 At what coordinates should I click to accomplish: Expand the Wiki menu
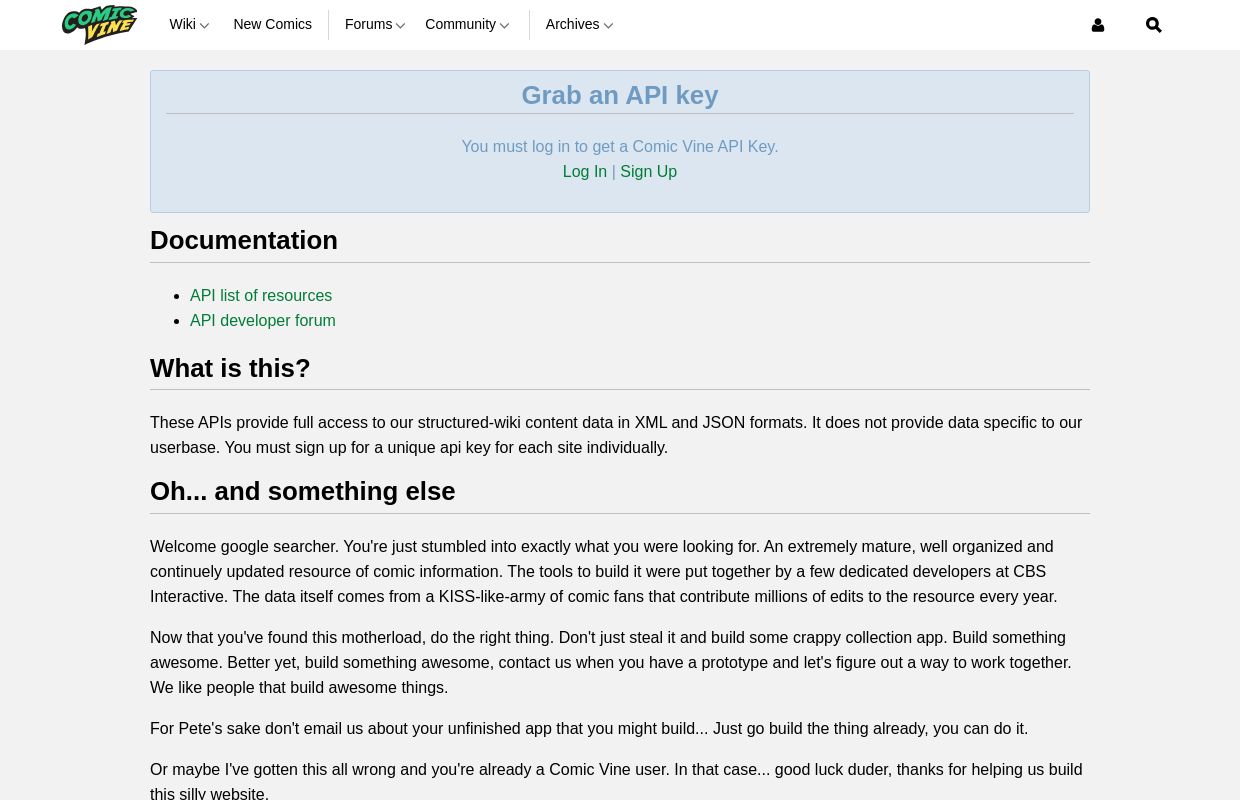(189, 24)
